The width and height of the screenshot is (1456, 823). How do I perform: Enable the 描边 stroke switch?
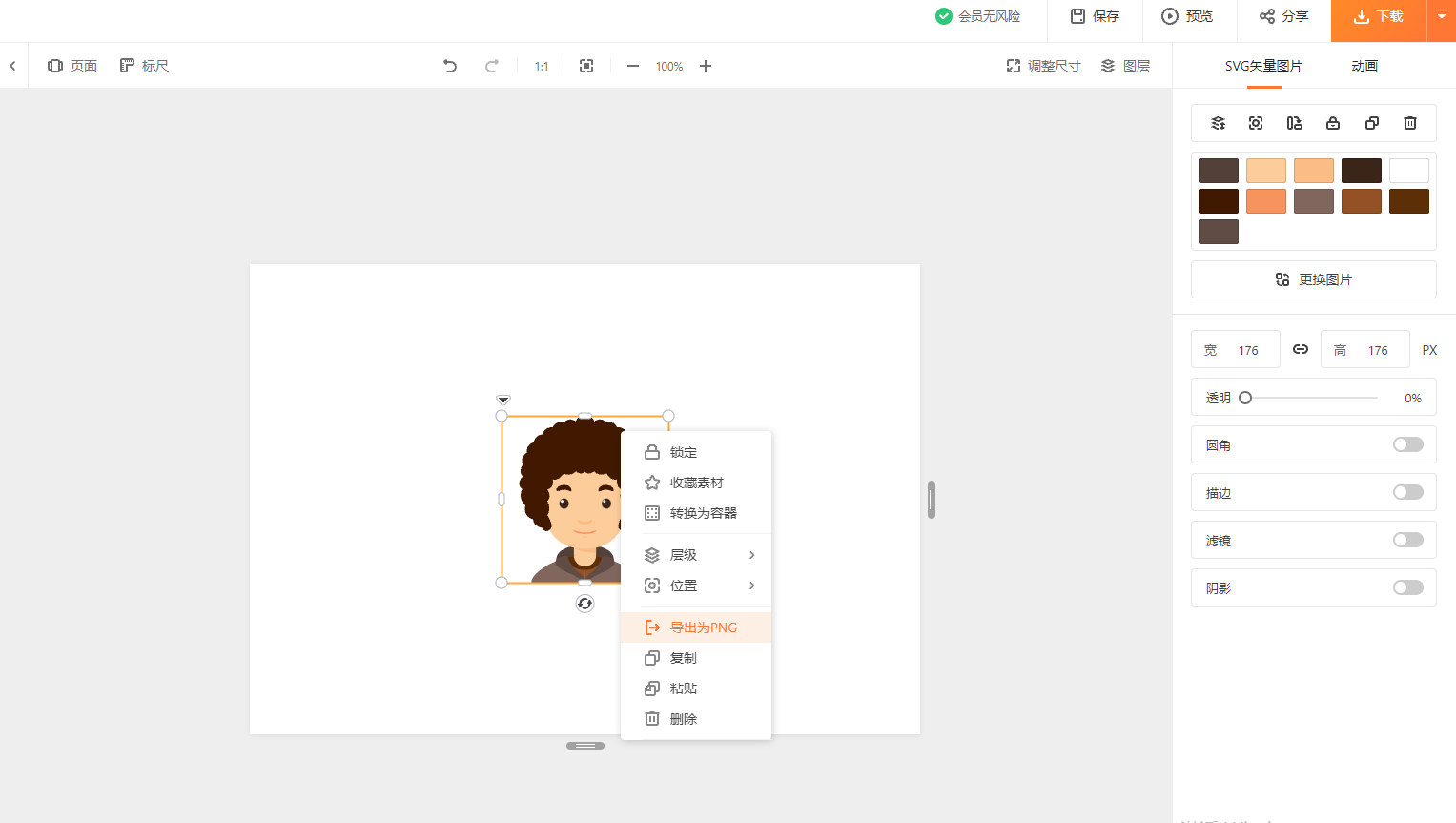coord(1407,493)
